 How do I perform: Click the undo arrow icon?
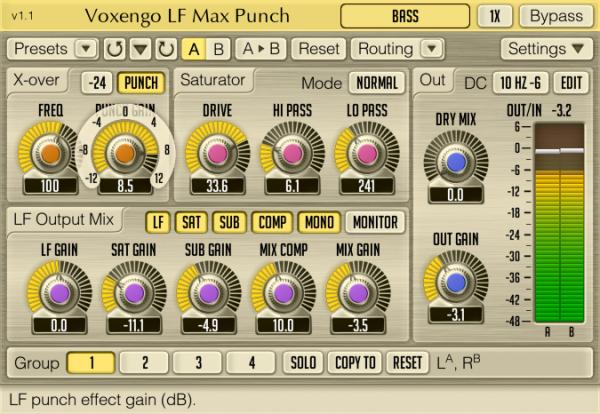[114, 49]
